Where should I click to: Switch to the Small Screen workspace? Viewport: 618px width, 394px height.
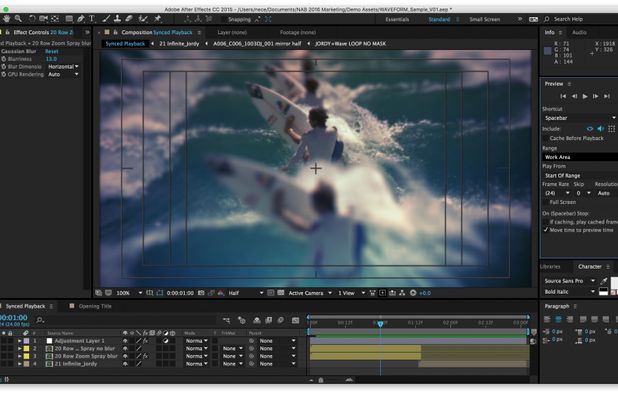484,19
